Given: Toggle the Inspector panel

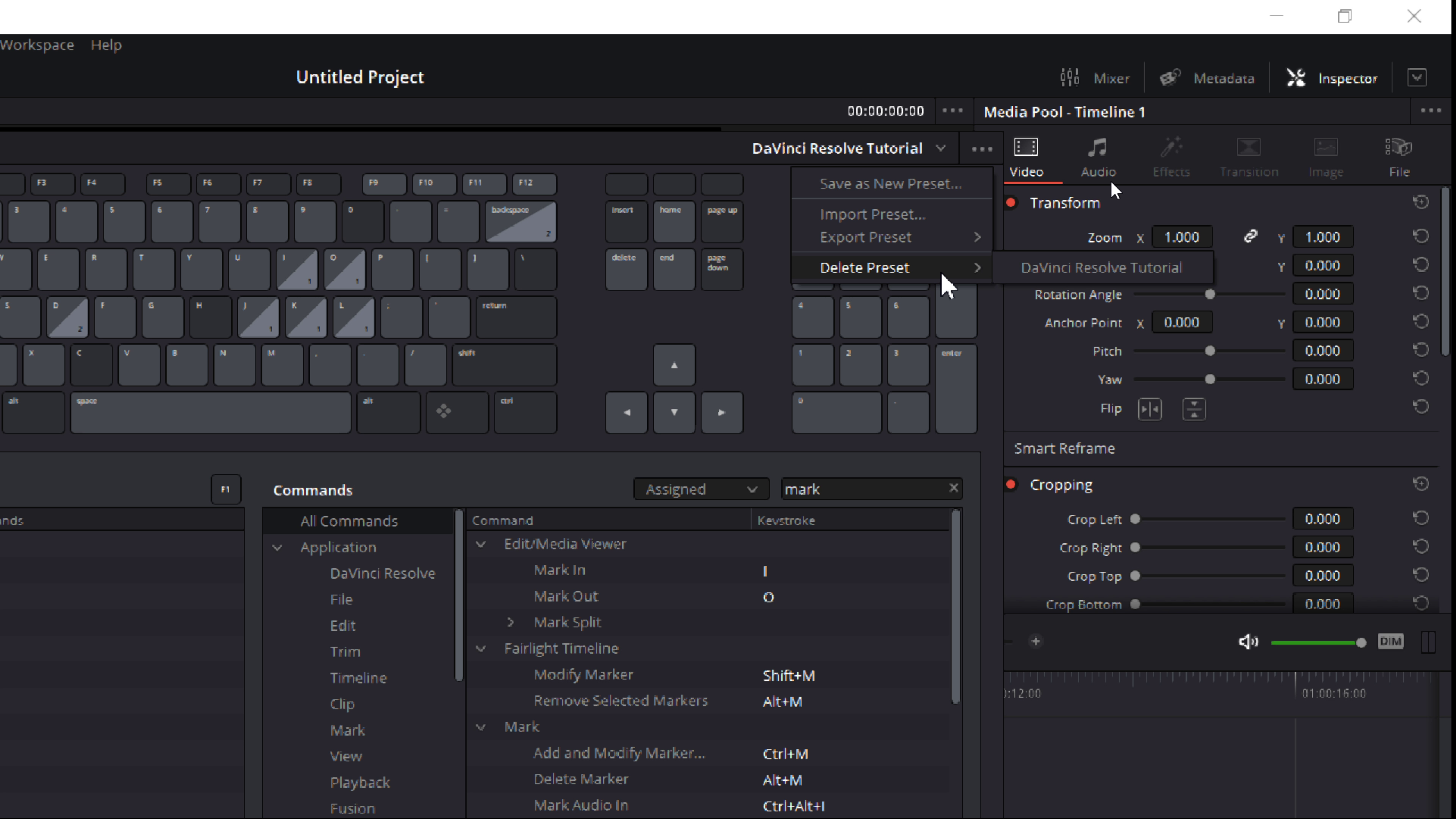Looking at the screenshot, I should point(1332,78).
